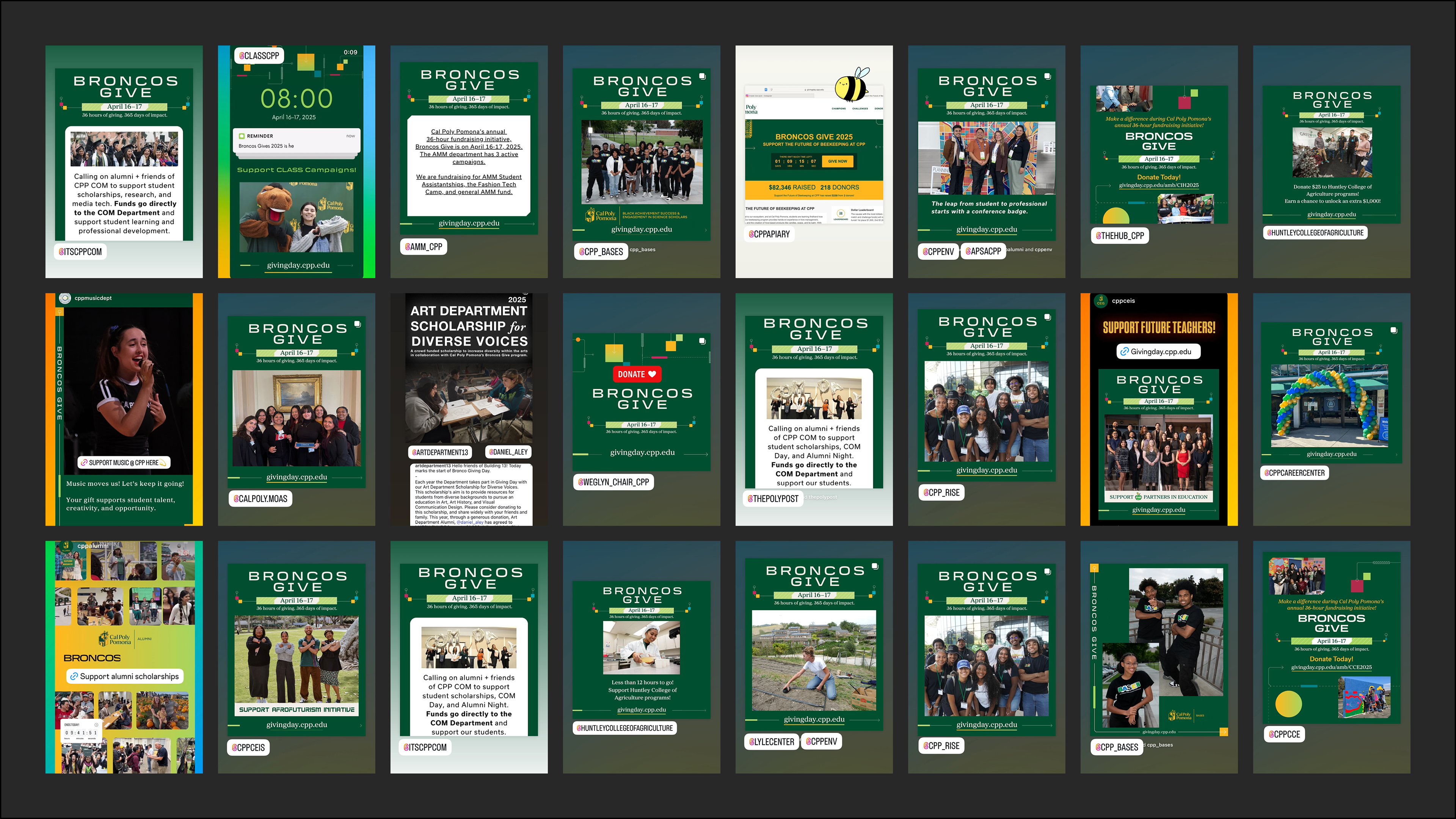
Task: Tap the @ARTDEPARTMENT13 mention tag
Action: tap(440, 452)
